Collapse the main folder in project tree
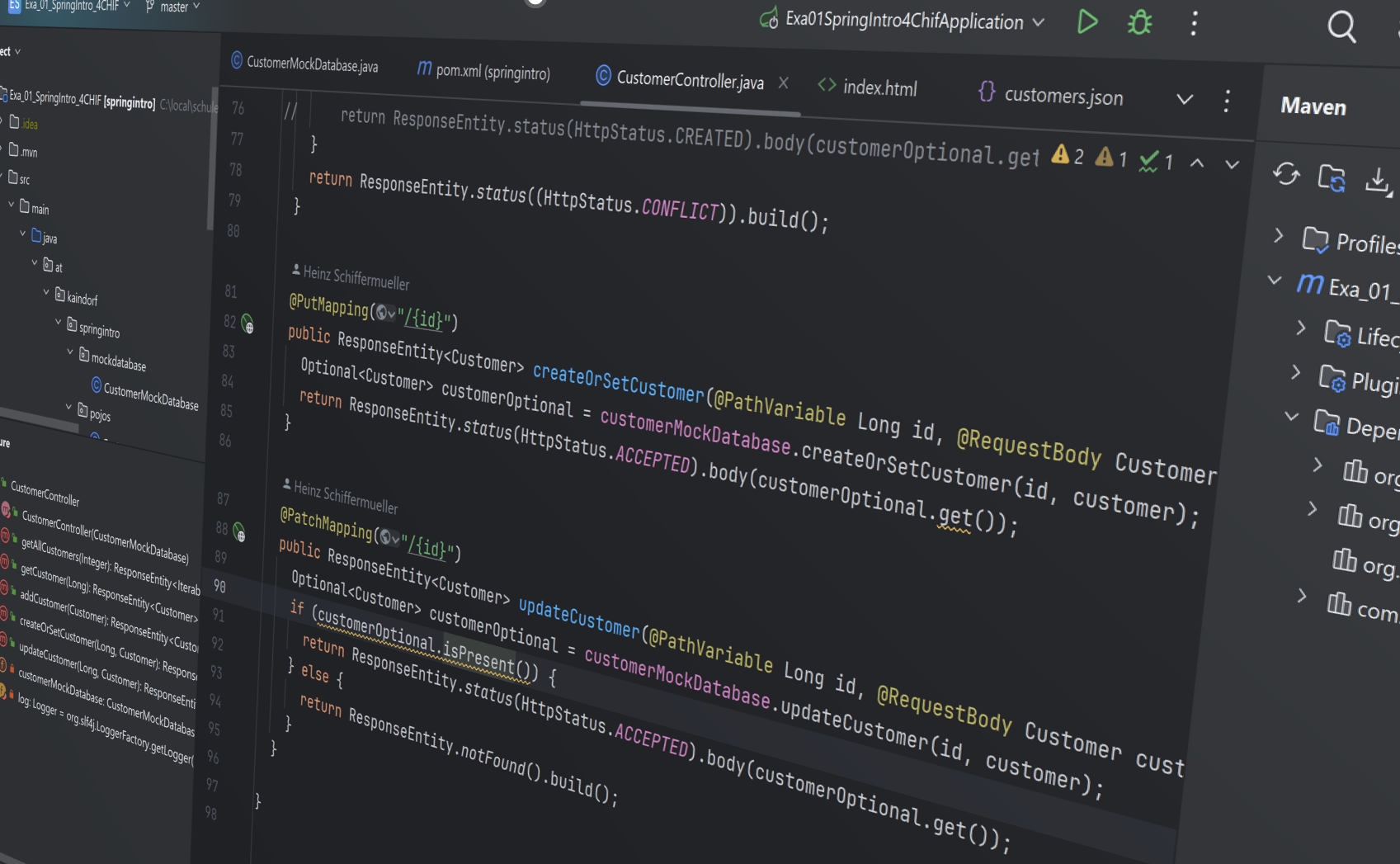The image size is (1400, 864). (x=12, y=205)
